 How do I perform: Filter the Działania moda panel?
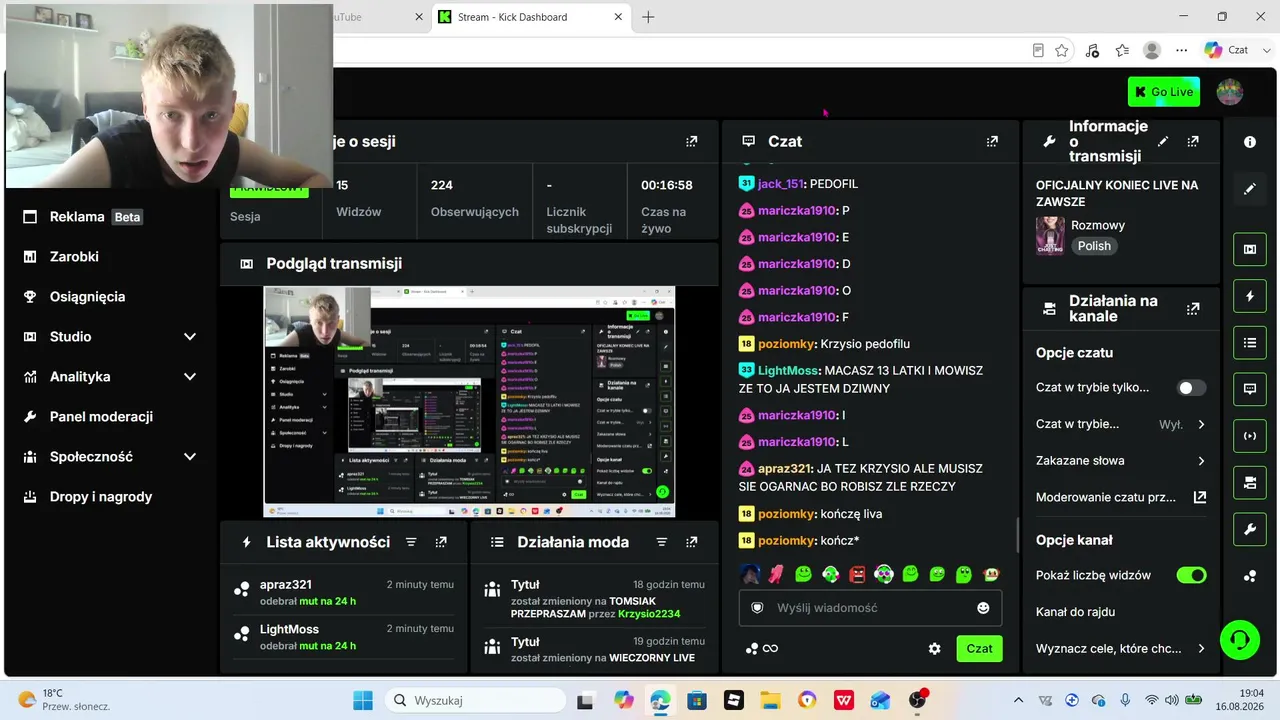pos(661,542)
